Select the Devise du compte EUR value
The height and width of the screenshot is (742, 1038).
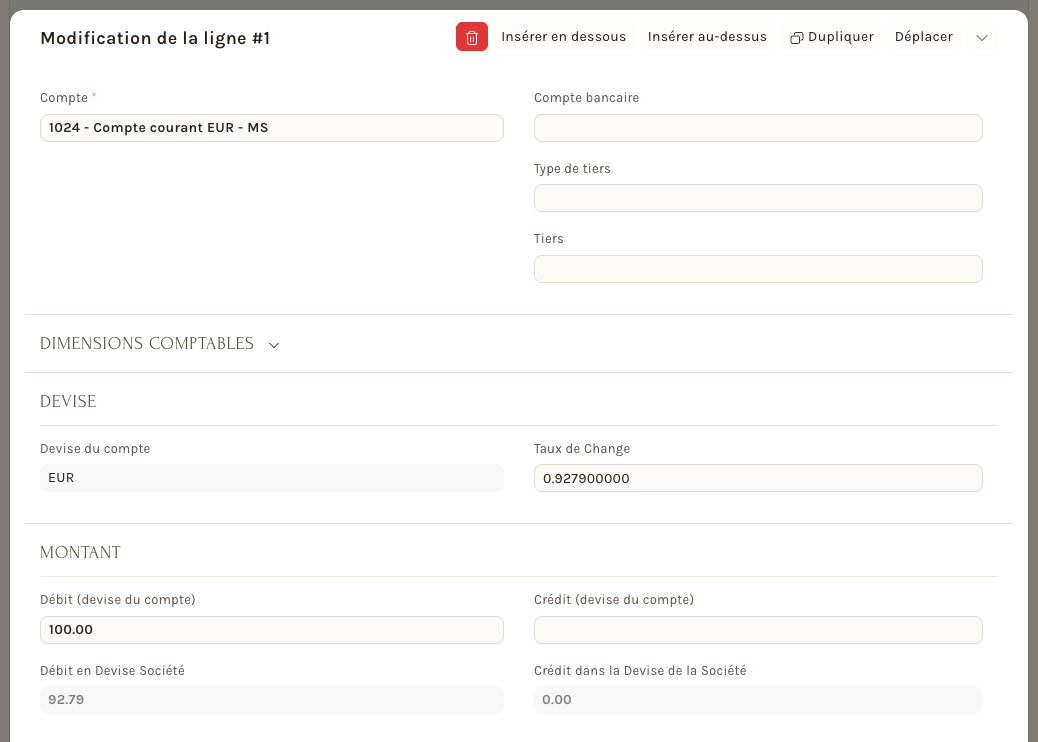click(271, 478)
